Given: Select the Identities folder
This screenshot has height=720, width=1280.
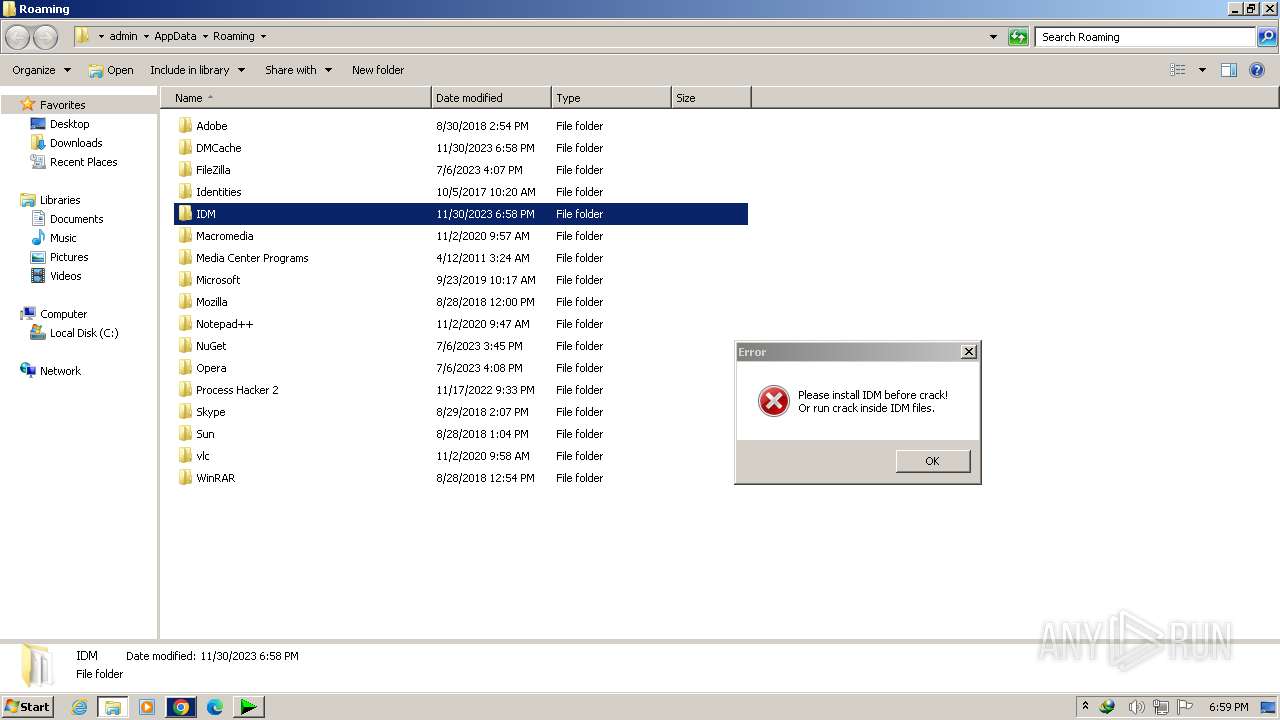Looking at the screenshot, I should click(460, 192).
